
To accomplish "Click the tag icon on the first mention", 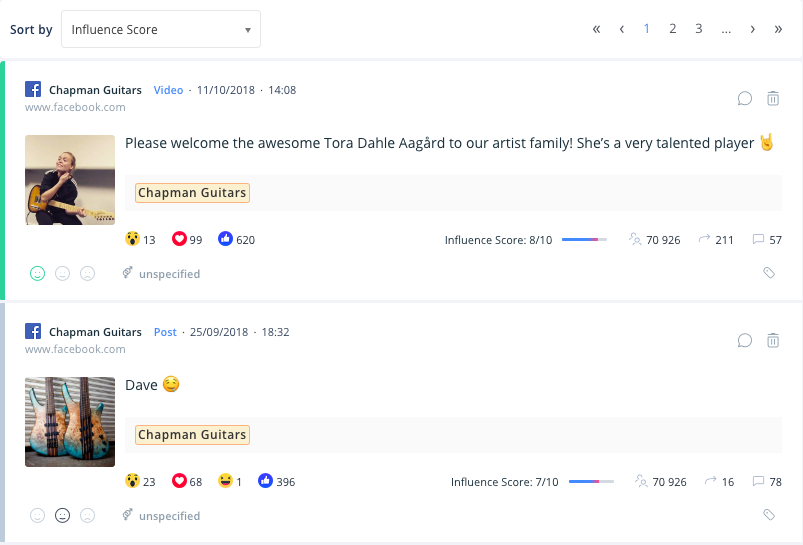I will (769, 273).
